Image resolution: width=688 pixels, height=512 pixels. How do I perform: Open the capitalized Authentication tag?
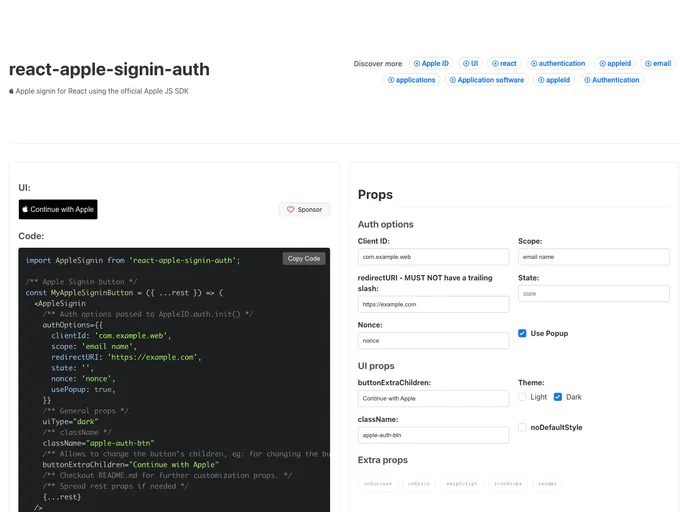point(612,80)
